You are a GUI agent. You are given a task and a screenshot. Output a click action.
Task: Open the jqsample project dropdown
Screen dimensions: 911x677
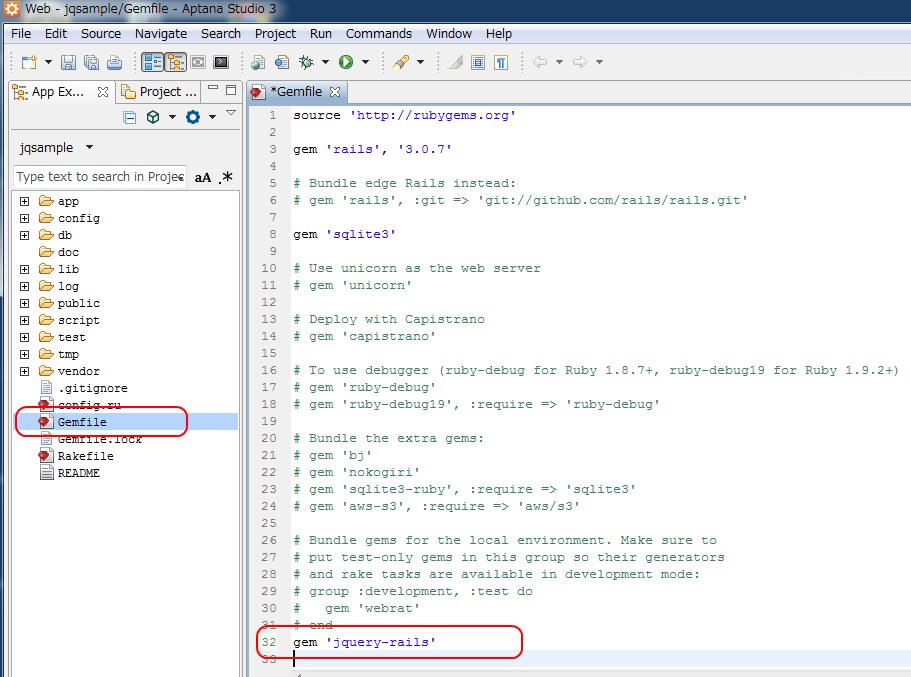[89, 147]
